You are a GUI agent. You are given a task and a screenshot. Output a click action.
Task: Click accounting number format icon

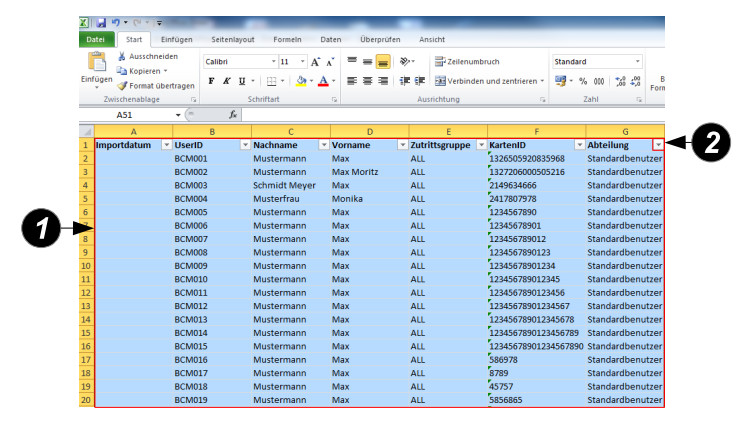pyautogui.click(x=560, y=81)
